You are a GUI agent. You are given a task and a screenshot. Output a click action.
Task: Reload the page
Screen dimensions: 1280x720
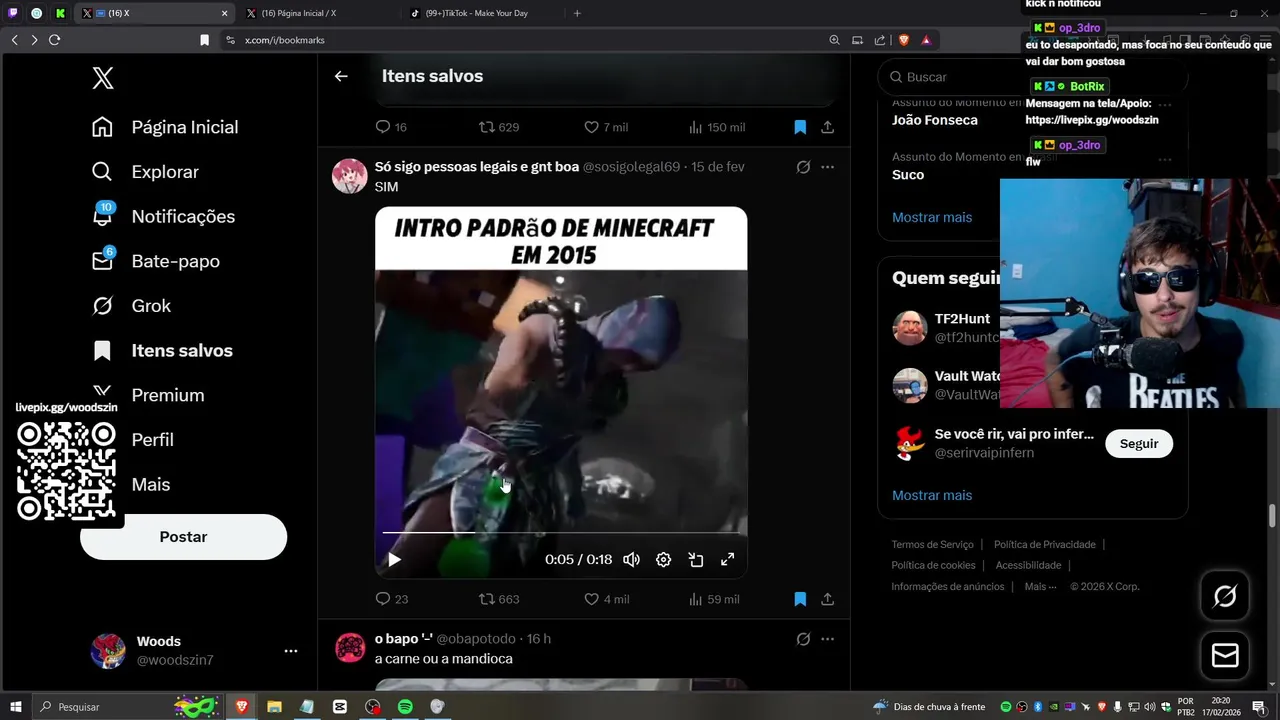point(54,40)
